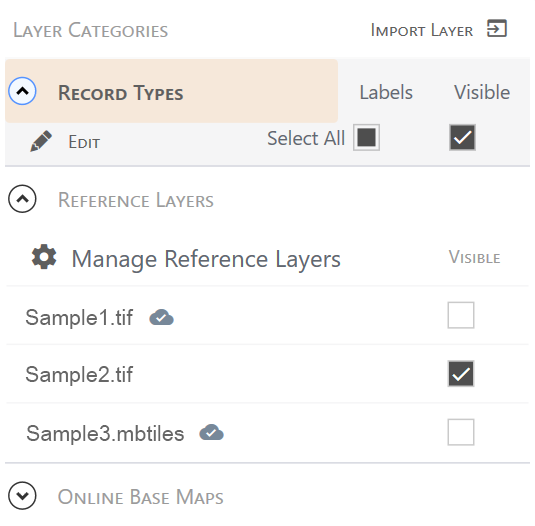
Task: Collapse the Record Types section chevron
Action: click(x=23, y=91)
